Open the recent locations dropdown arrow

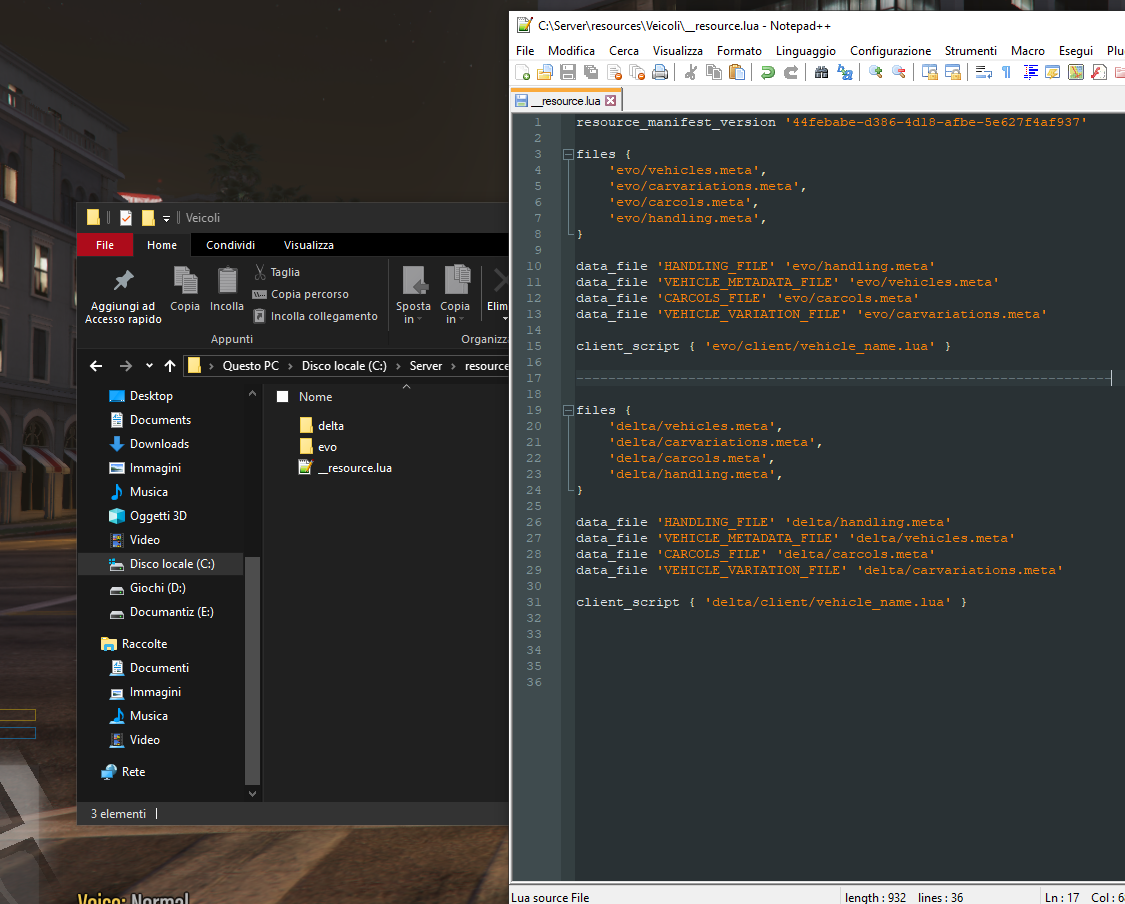(x=149, y=366)
